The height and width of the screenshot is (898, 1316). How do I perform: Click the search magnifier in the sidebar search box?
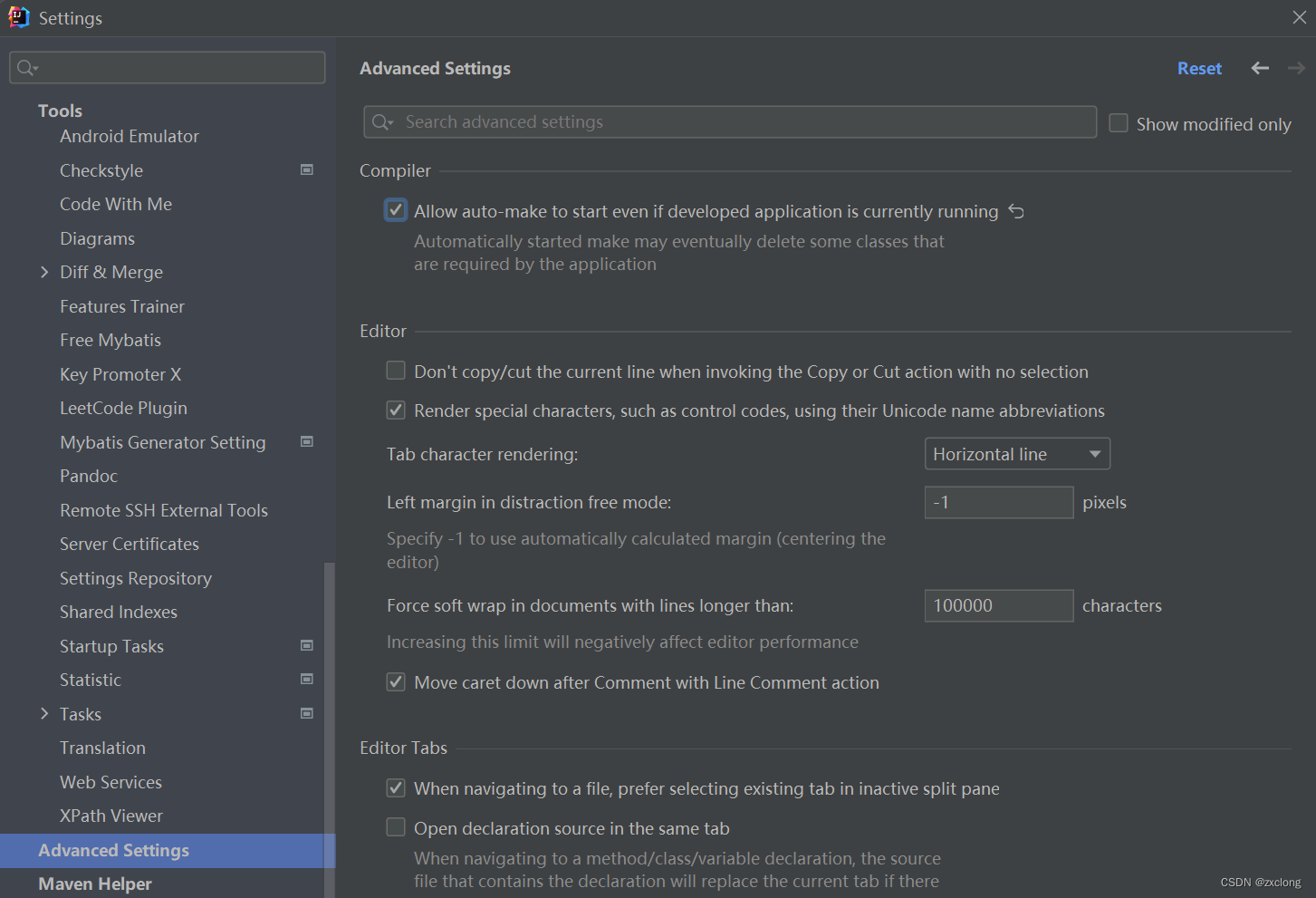(x=27, y=68)
